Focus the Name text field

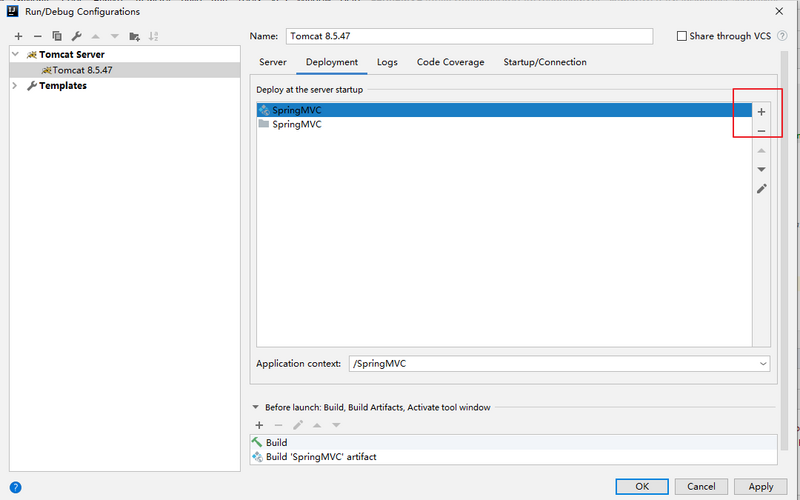(x=469, y=36)
